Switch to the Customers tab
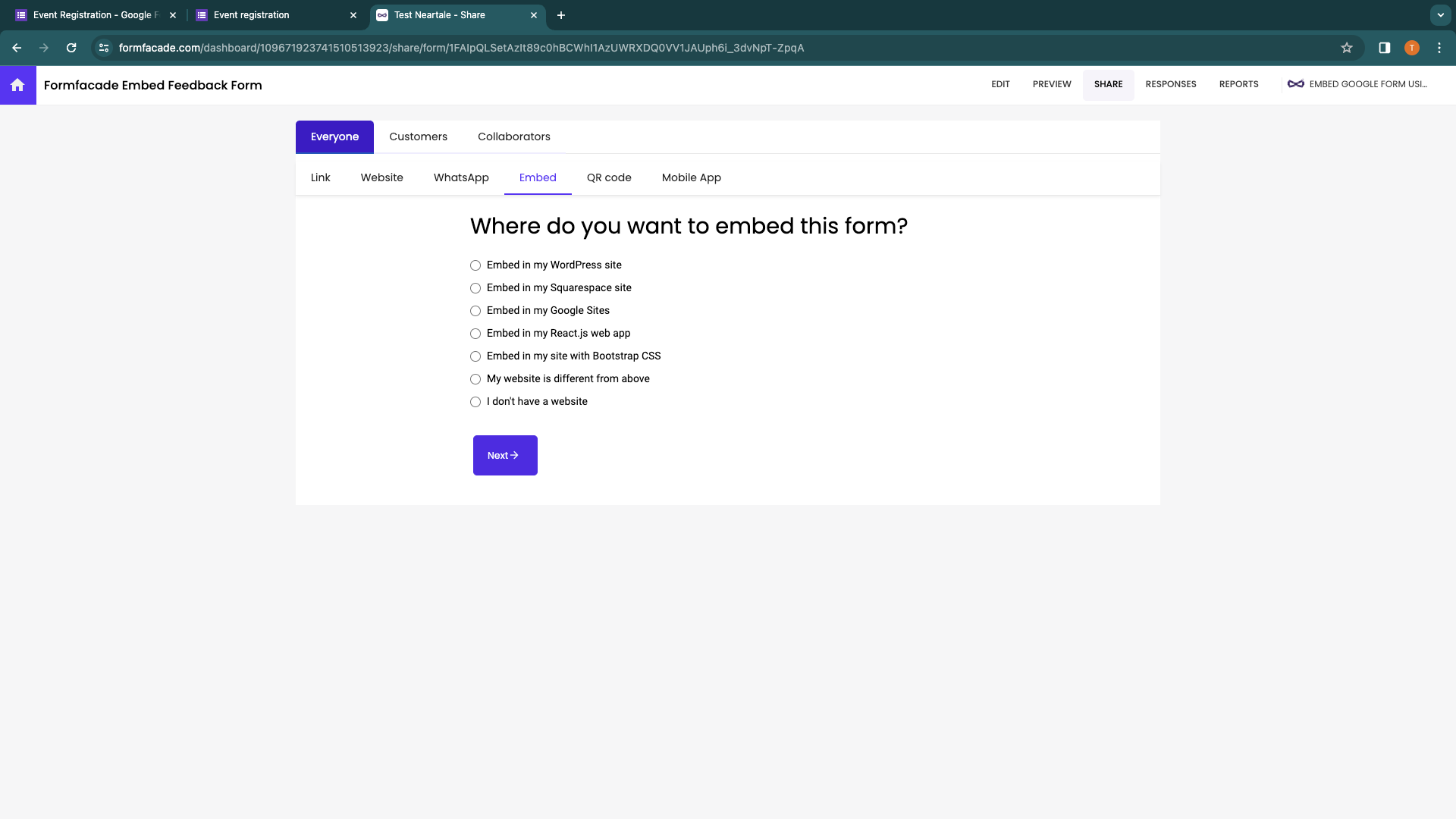The image size is (1456, 819). pos(418,136)
